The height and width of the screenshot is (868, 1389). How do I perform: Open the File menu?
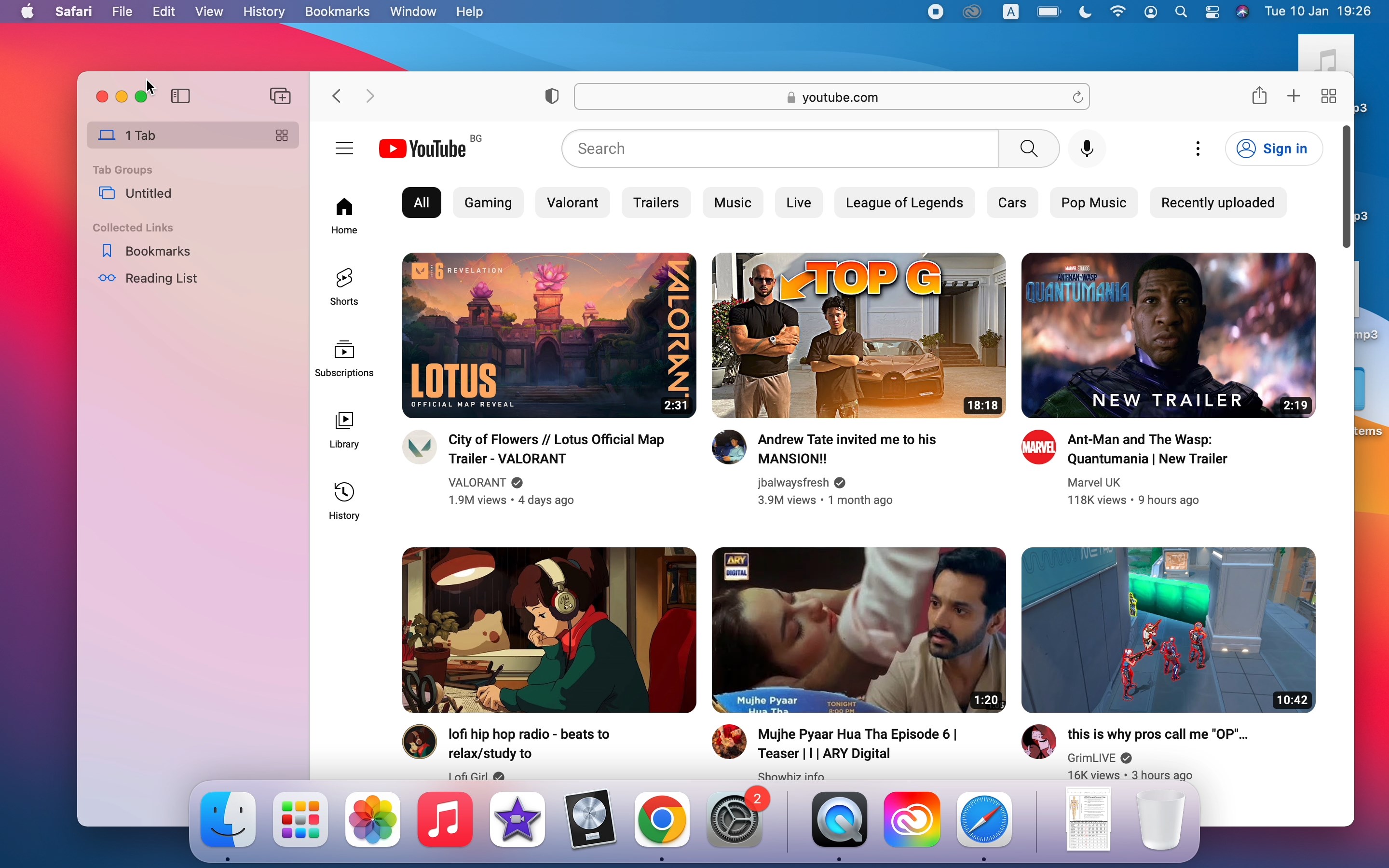(122, 12)
